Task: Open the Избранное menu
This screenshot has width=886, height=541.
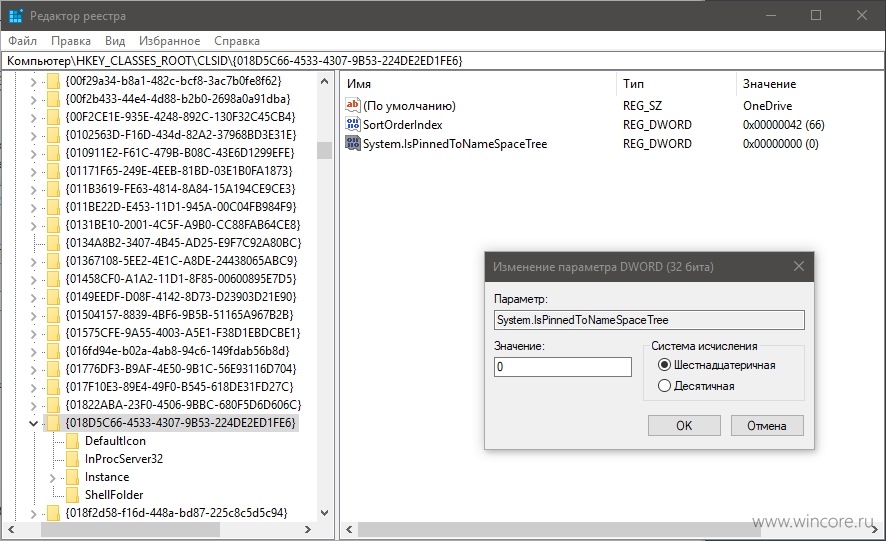Action: point(170,41)
